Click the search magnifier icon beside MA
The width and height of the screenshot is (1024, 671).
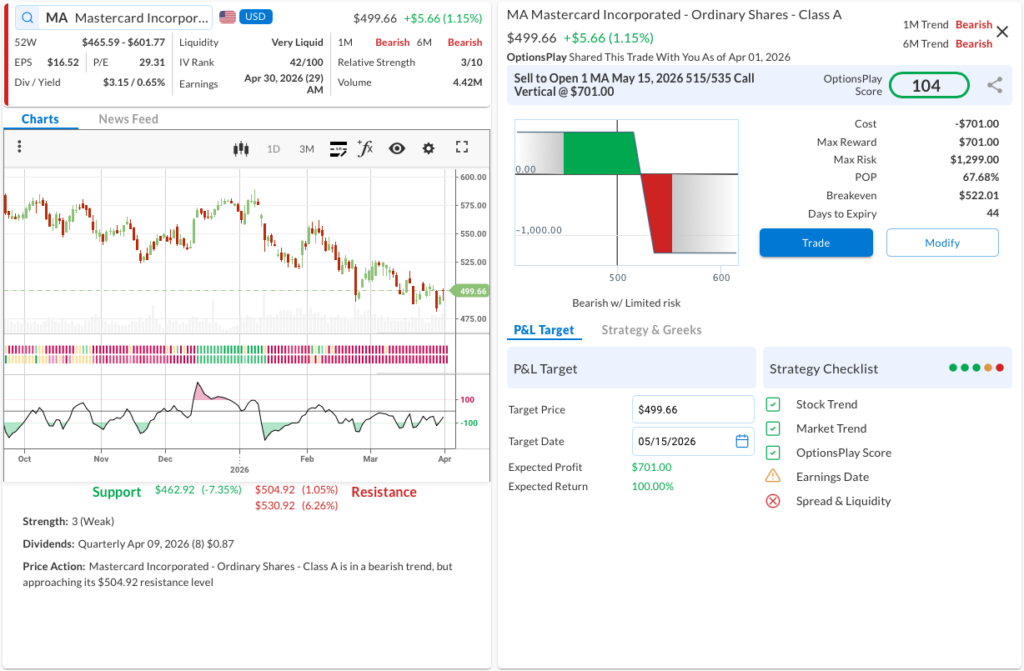(x=27, y=18)
